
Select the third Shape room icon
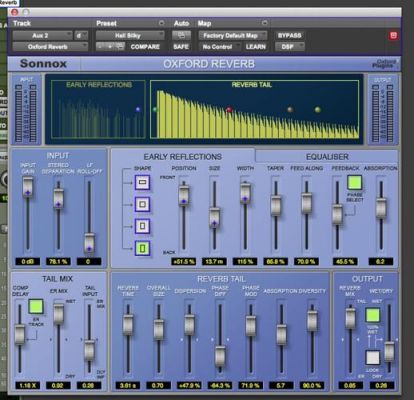[142, 226]
